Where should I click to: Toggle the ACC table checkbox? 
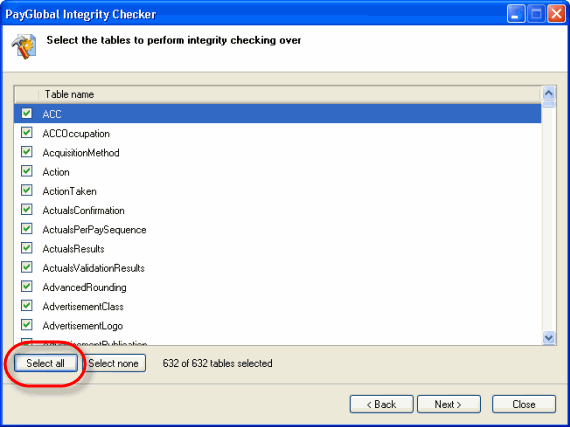click(x=27, y=113)
